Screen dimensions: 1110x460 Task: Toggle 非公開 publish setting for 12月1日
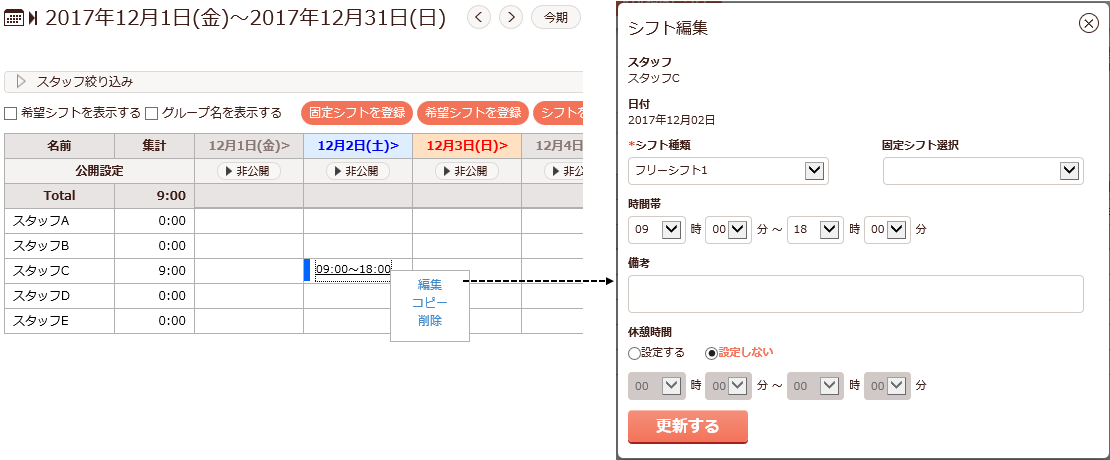[x=248, y=171]
